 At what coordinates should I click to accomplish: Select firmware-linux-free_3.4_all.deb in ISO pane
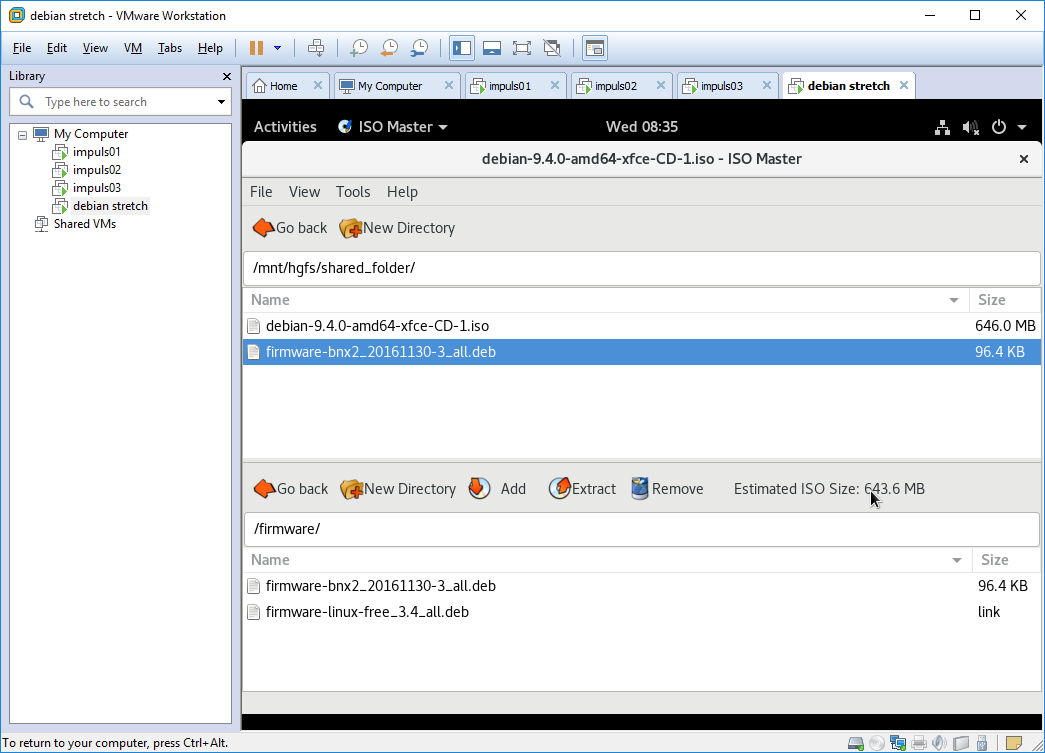(x=641, y=612)
